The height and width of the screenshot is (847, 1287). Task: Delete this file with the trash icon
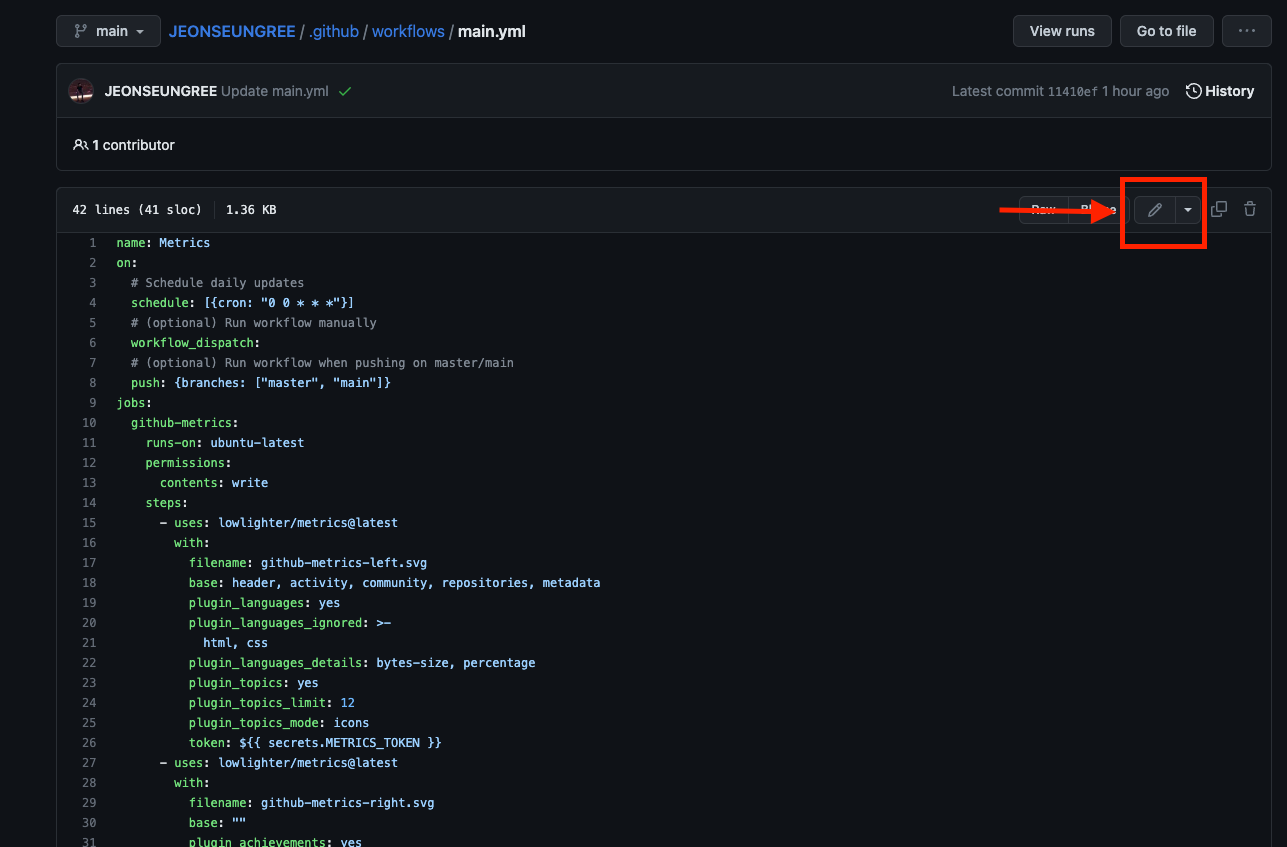point(1250,210)
